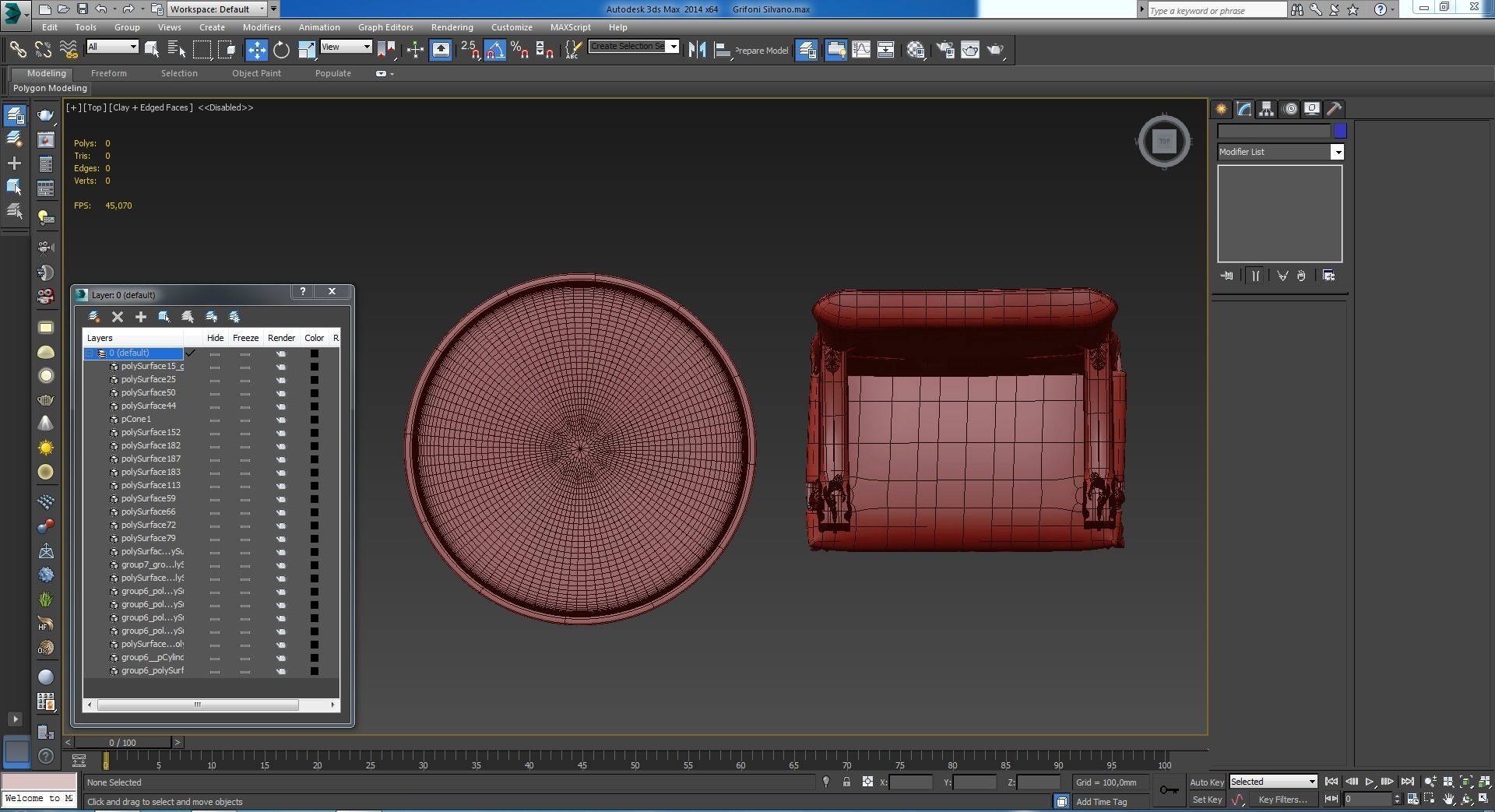Open the selection filter All dropdown
The image size is (1495, 812).
pos(112,47)
